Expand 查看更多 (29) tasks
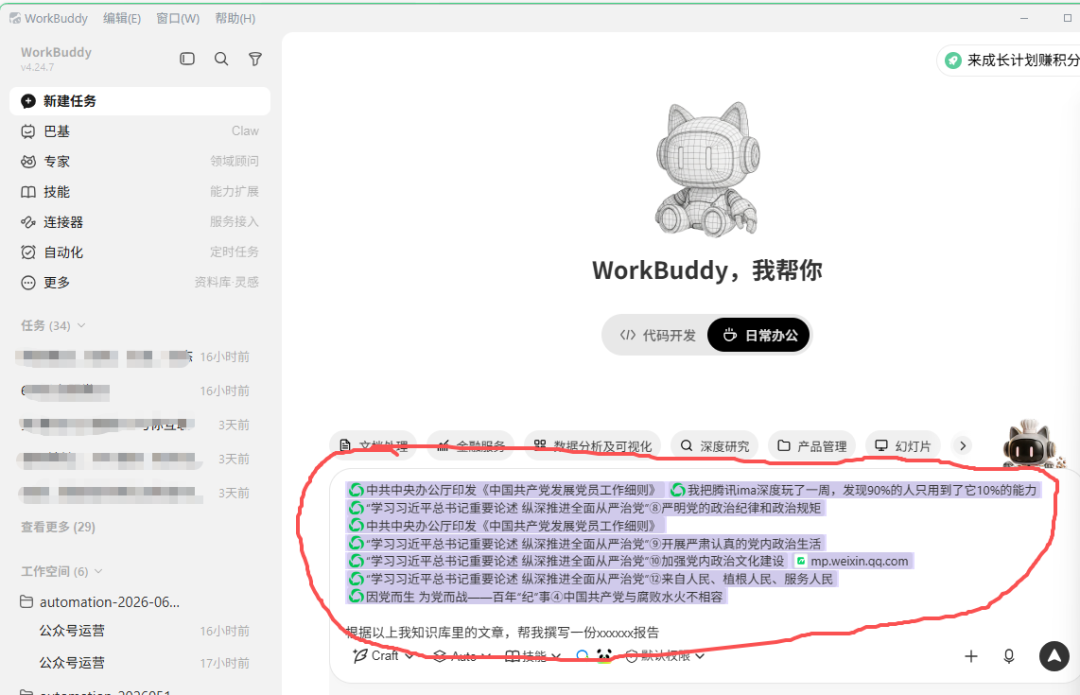The image size is (1080, 695). (x=58, y=527)
